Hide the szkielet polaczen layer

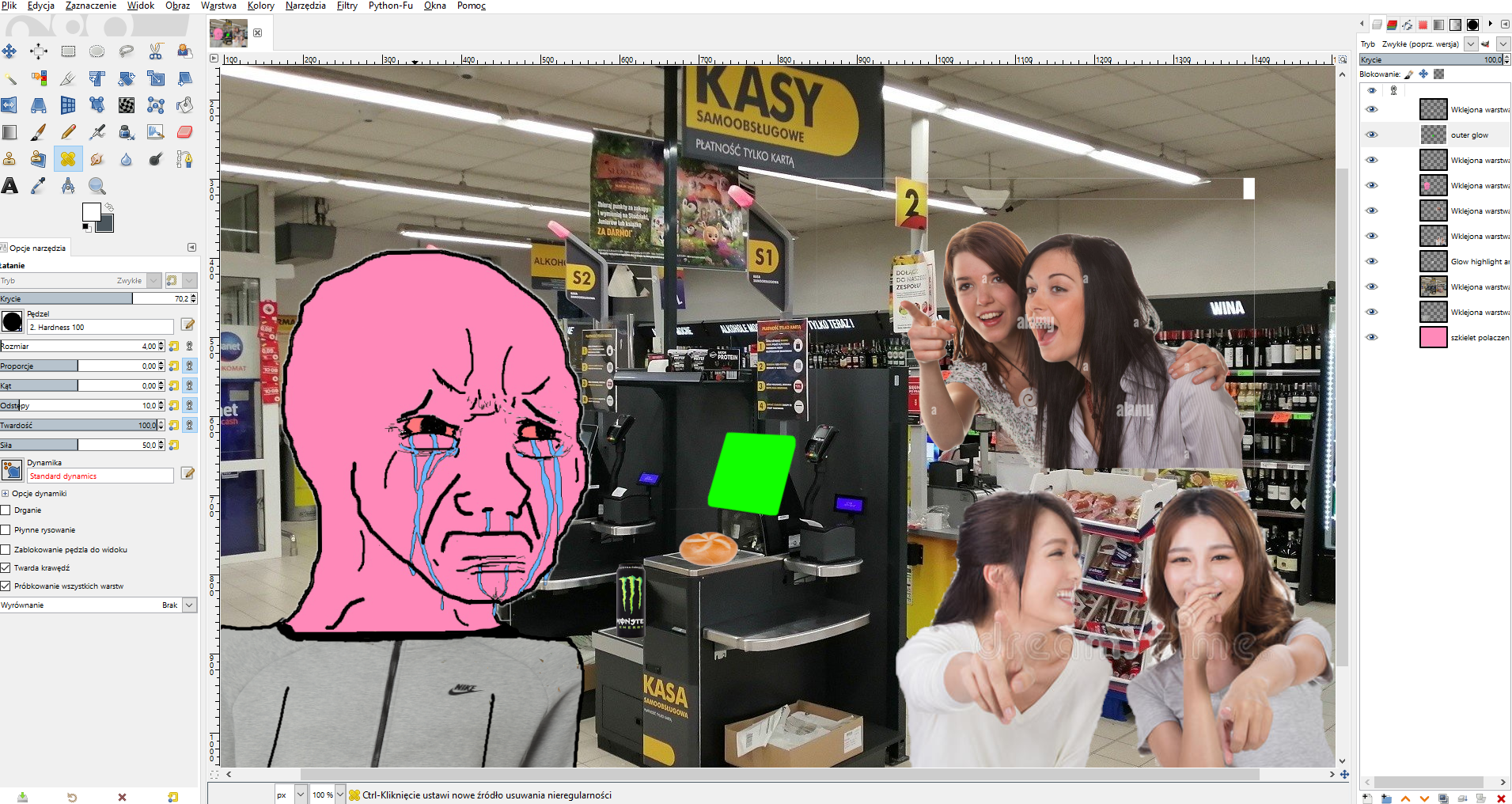click(1372, 337)
